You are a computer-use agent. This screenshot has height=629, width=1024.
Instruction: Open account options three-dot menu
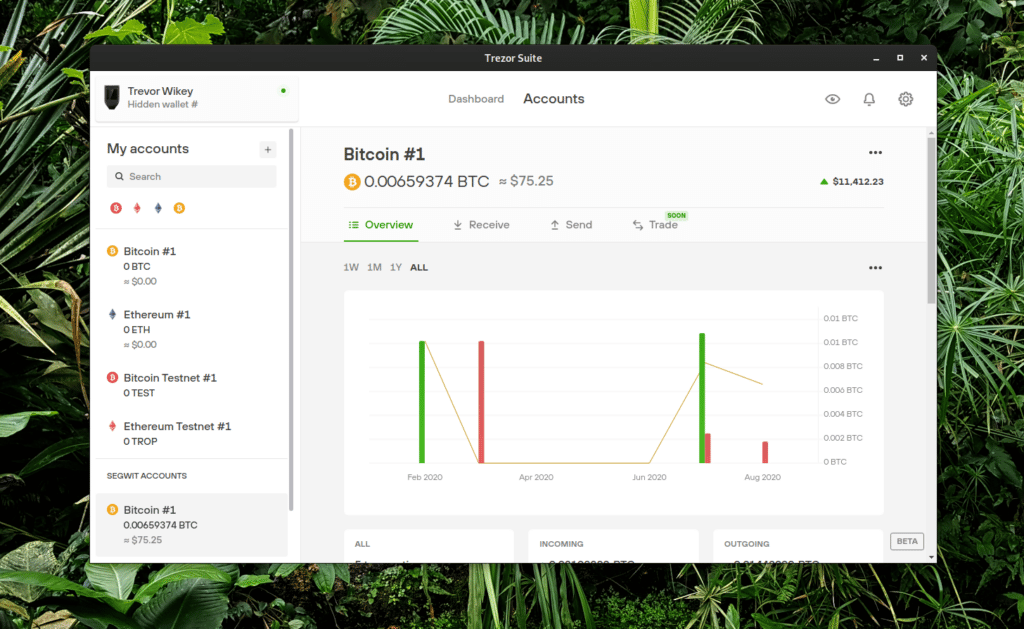tap(875, 152)
